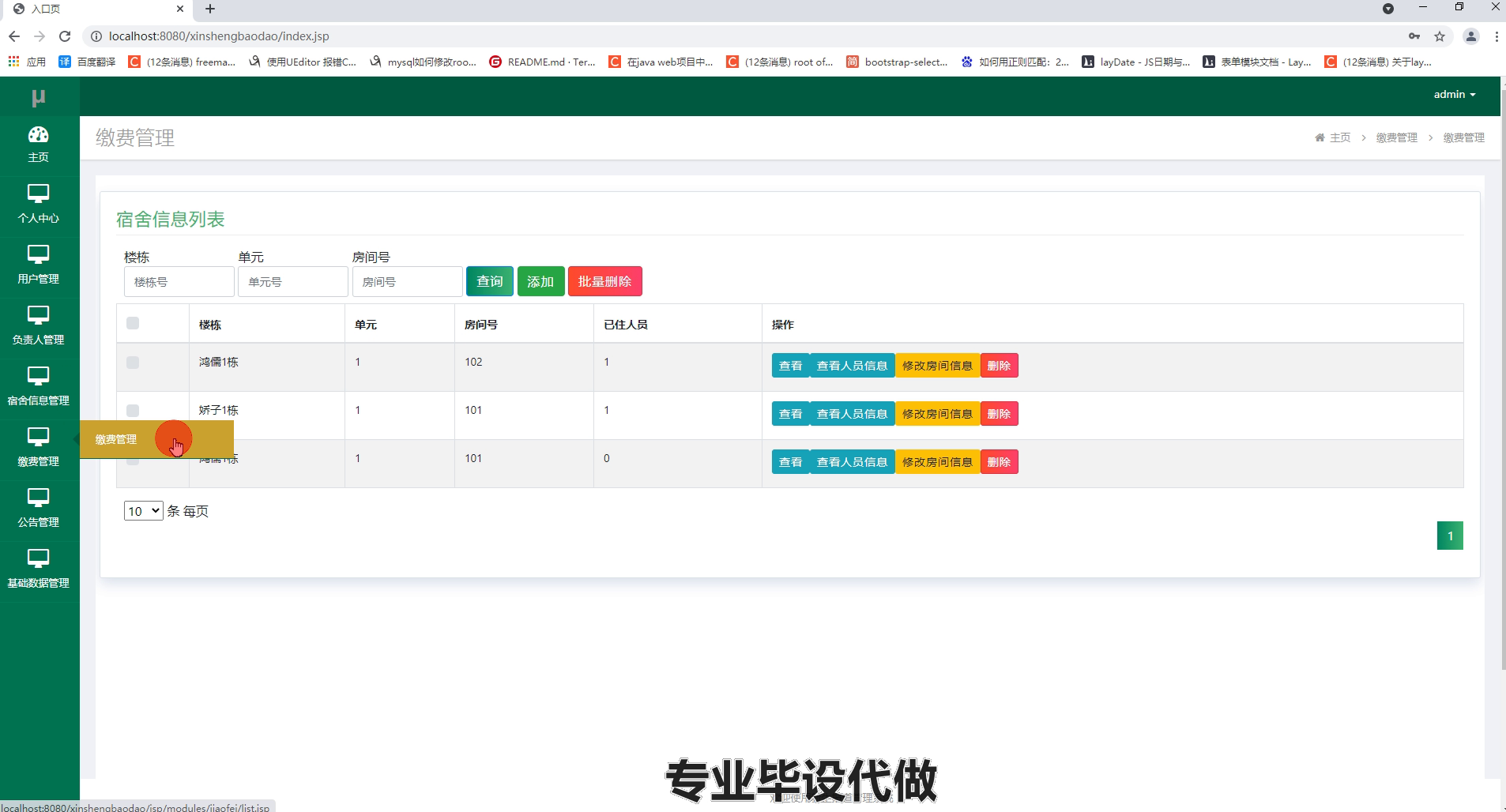Viewport: 1506px width, 812px height.
Task: Go back with browser back arrow
Action: pos(13,36)
